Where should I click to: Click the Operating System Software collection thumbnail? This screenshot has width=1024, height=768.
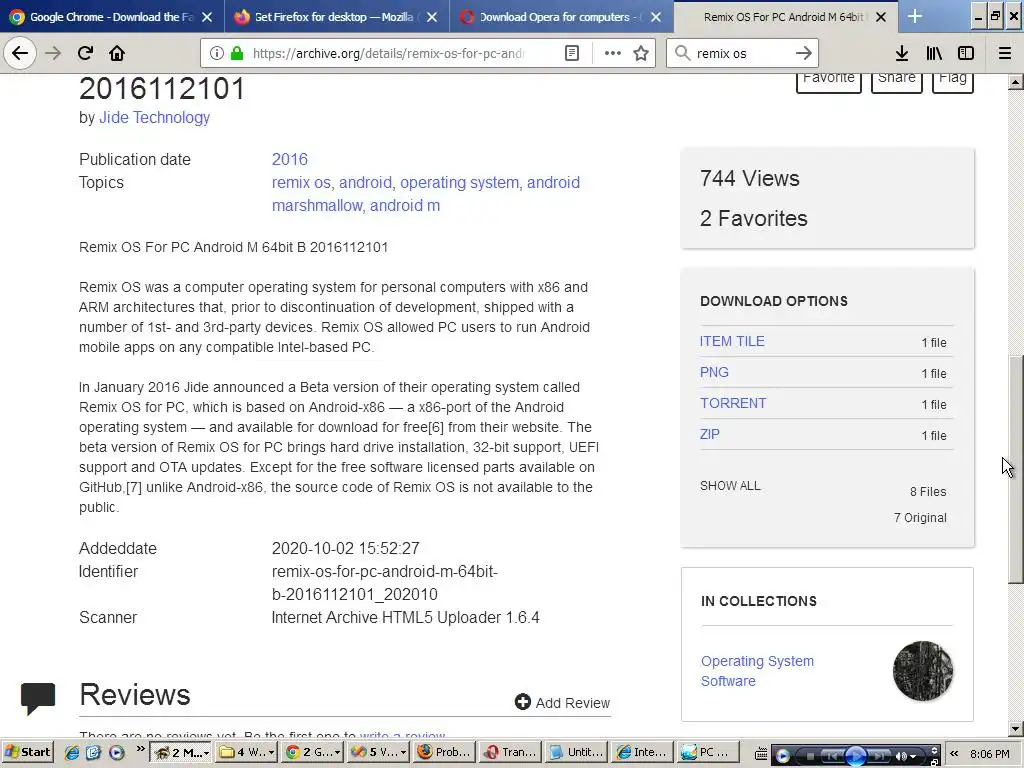(x=923, y=671)
